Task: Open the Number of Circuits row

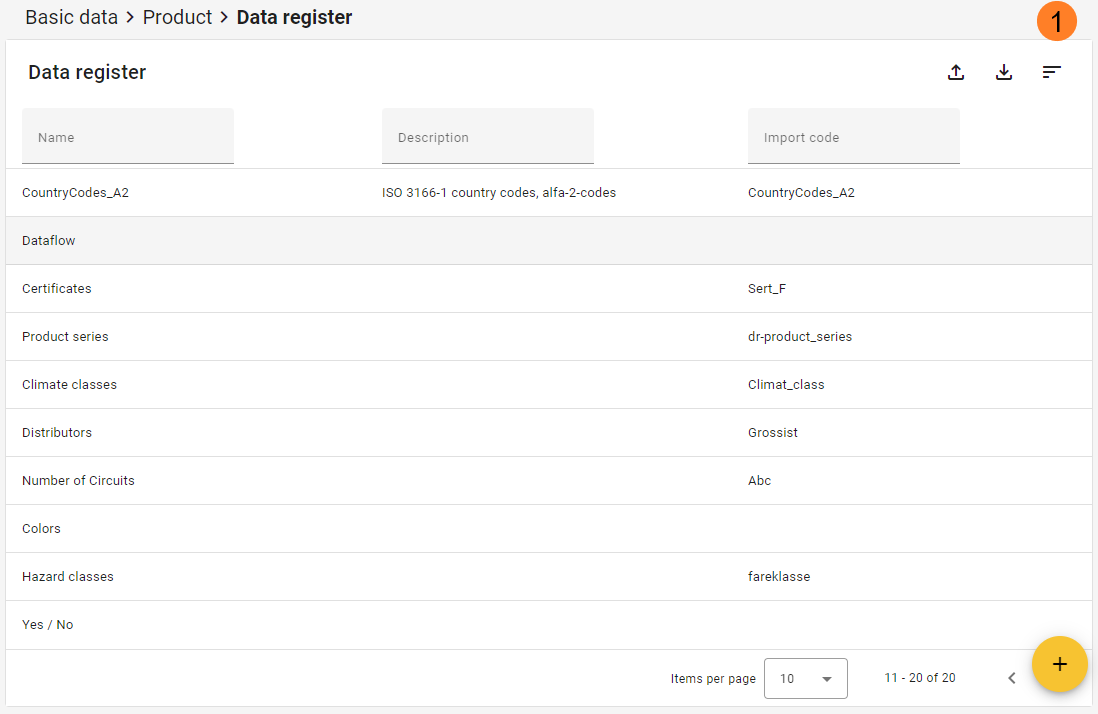Action: pyautogui.click(x=78, y=481)
